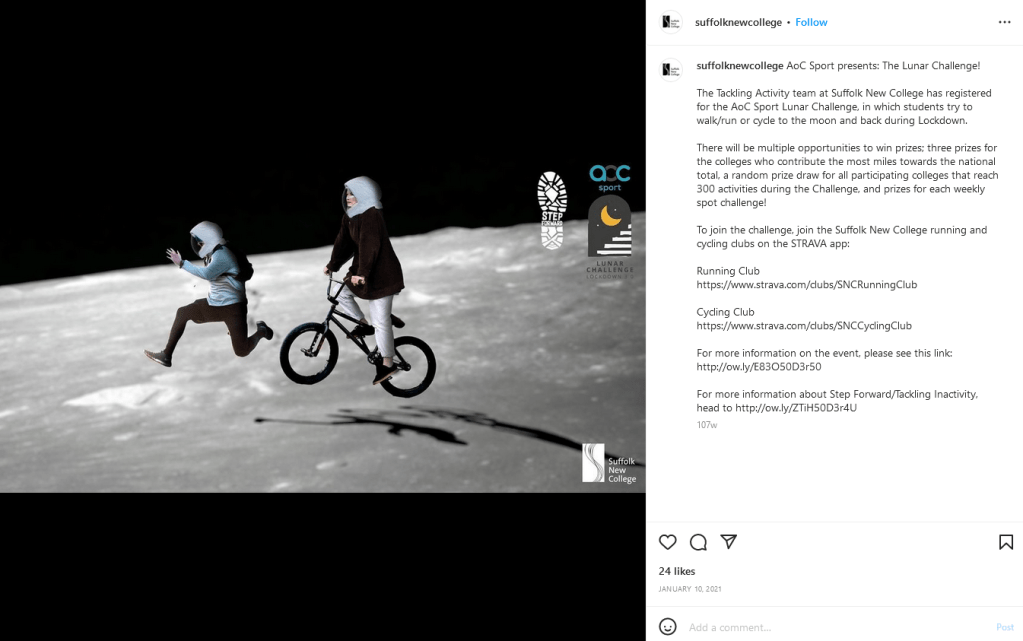This screenshot has width=1023, height=641.
Task: Click the January 10, 2021 date stamp
Action: pos(689,589)
